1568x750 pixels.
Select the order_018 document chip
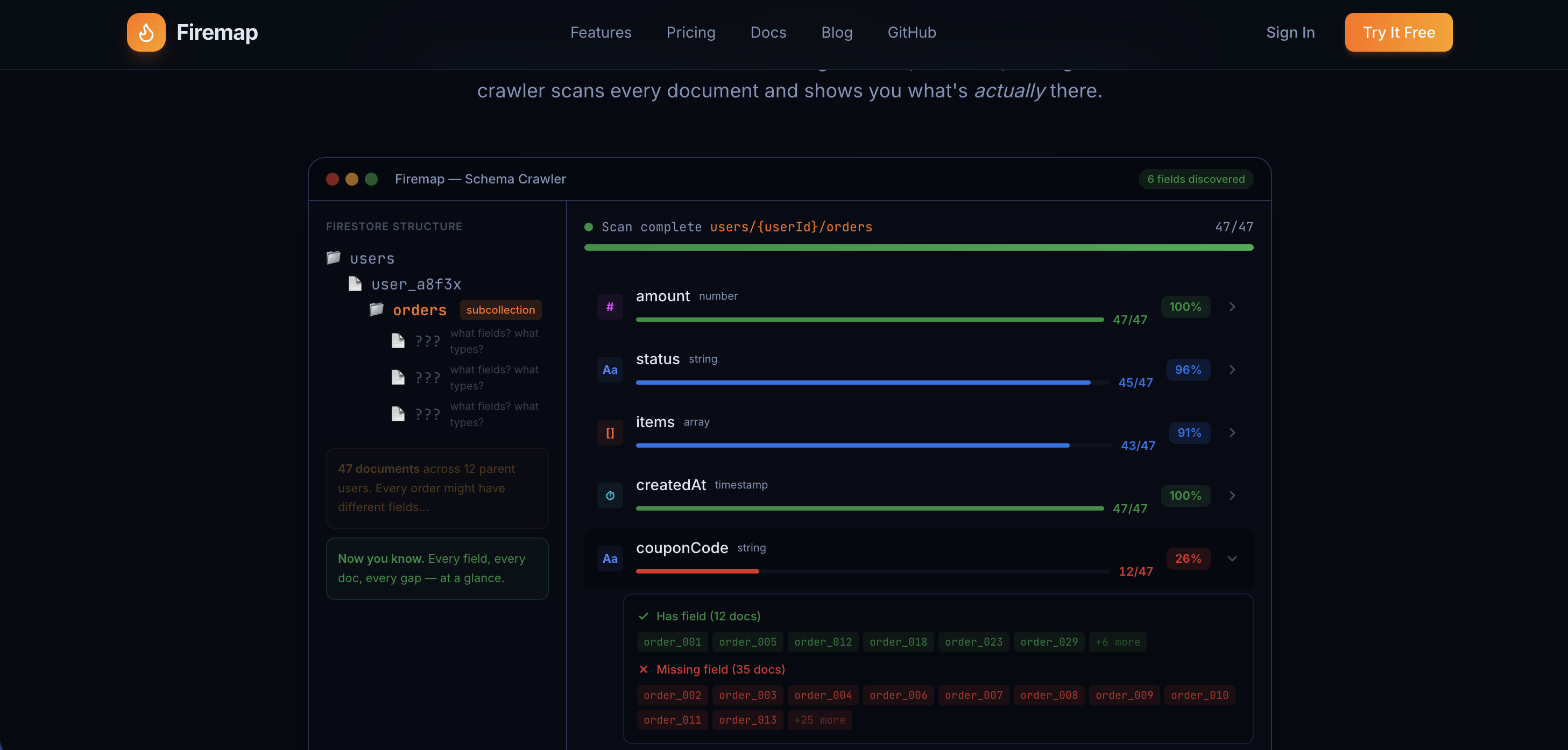click(898, 642)
